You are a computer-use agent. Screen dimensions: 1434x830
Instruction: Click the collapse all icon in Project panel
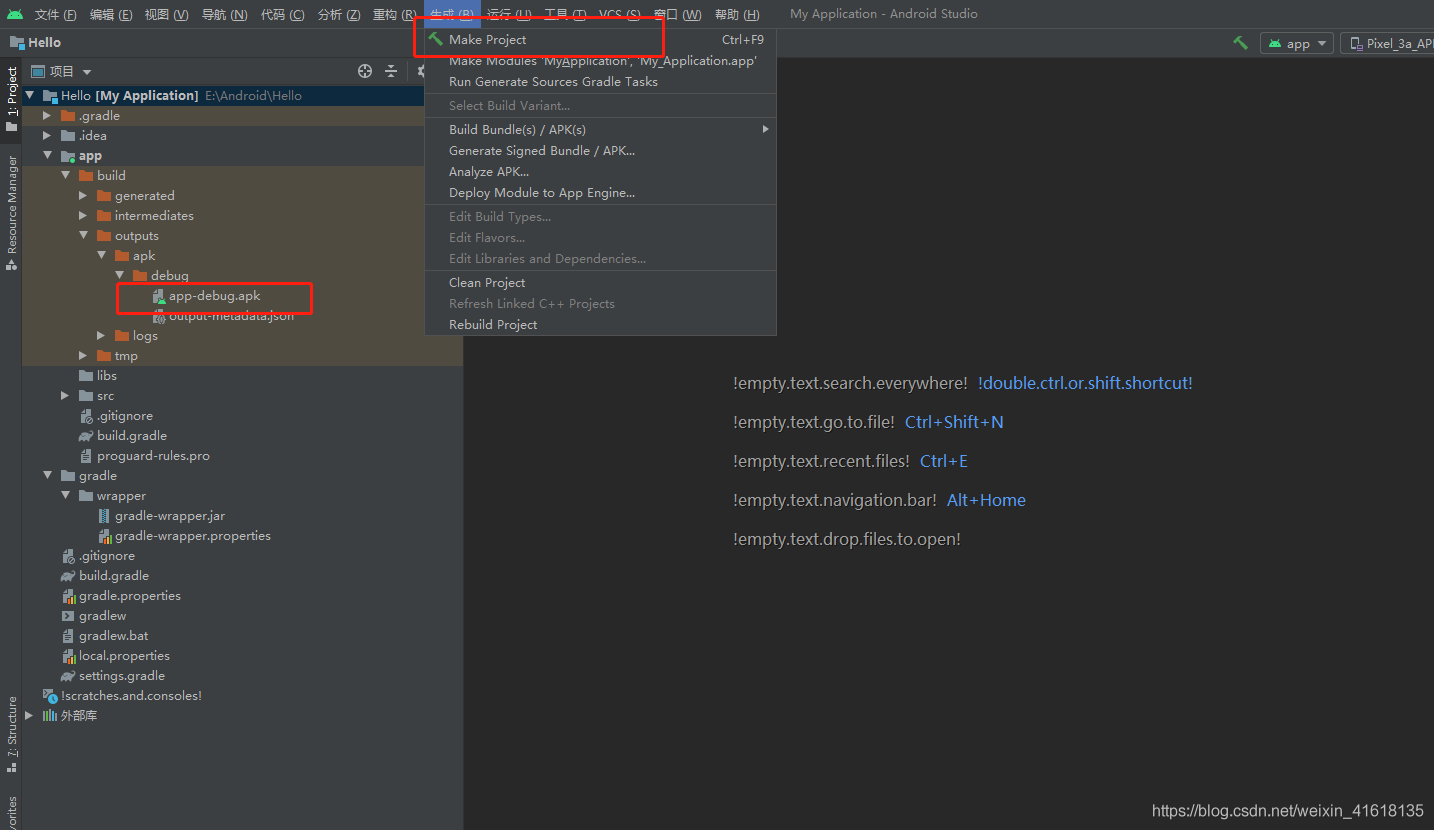pyautogui.click(x=391, y=71)
